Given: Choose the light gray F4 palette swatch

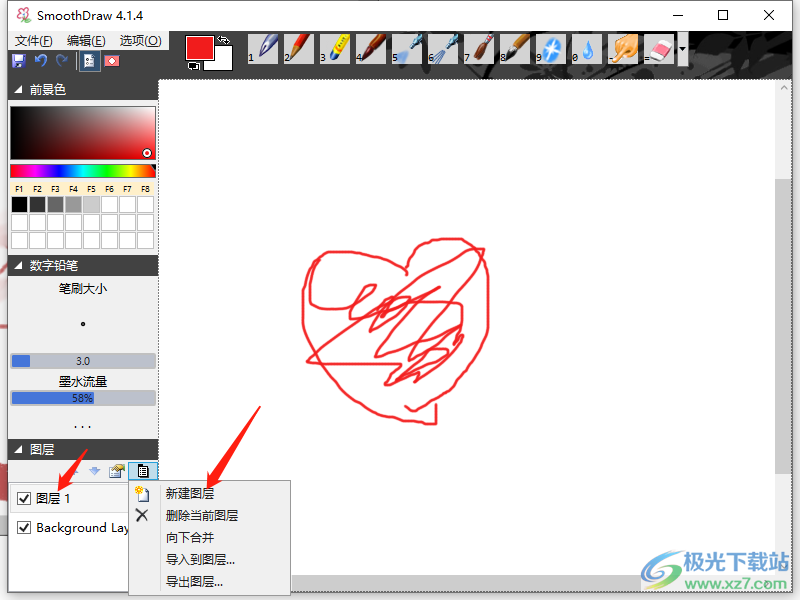Looking at the screenshot, I should pos(73,205).
